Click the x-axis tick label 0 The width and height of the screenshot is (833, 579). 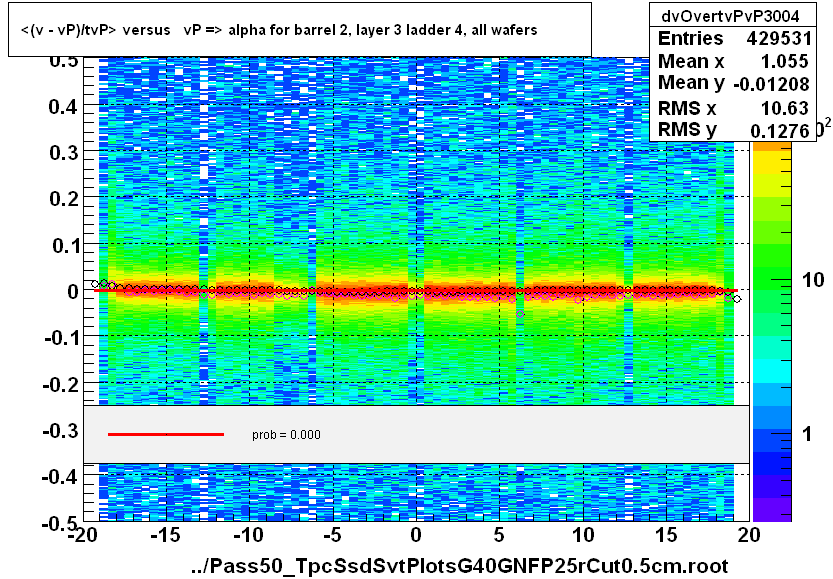coord(416,534)
